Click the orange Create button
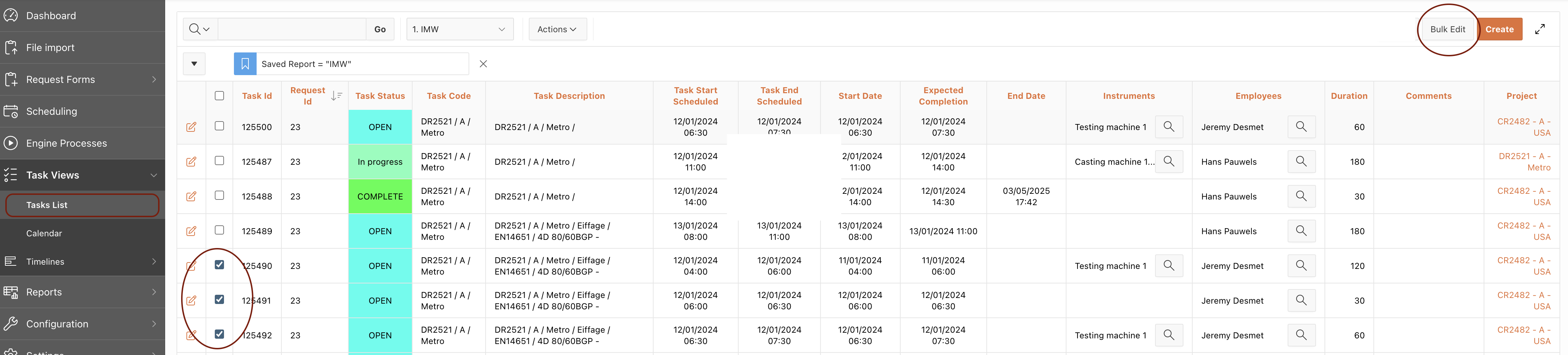This screenshot has height=355, width=1568. [x=1499, y=29]
